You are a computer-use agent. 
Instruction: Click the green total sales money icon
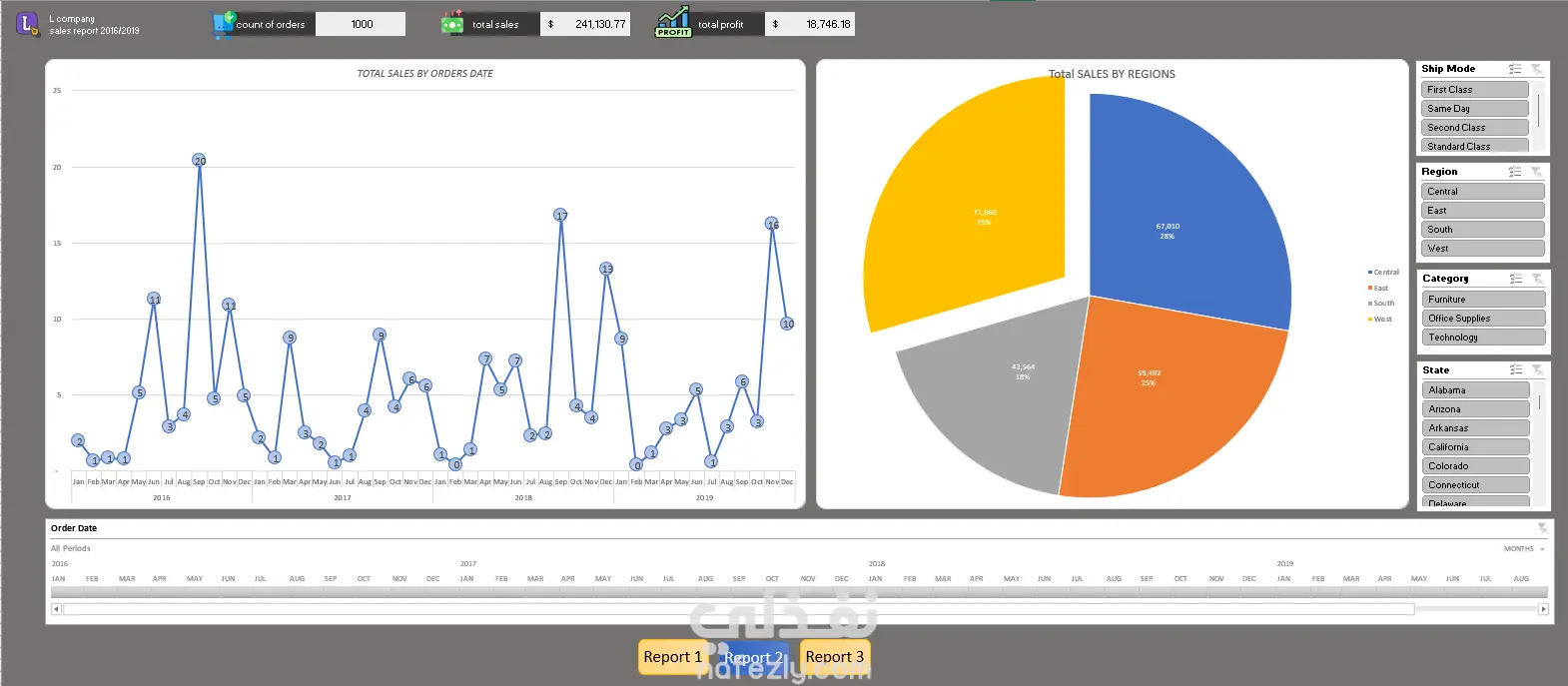(452, 23)
